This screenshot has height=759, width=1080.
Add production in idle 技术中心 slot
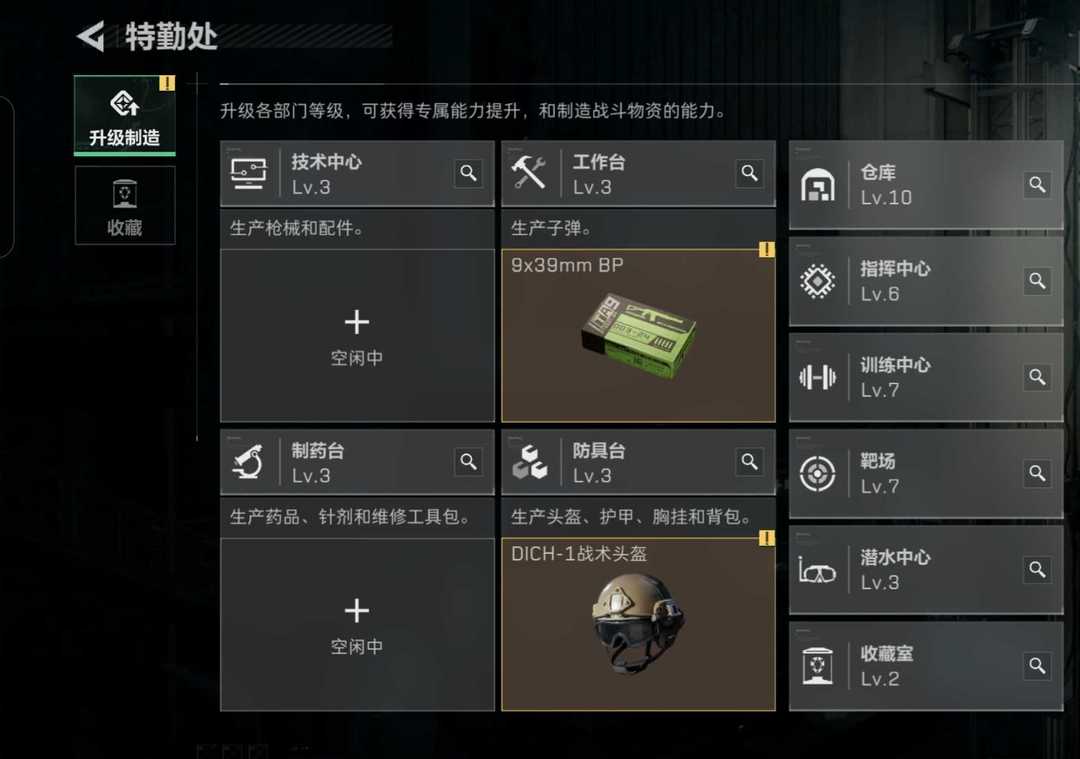click(x=357, y=335)
